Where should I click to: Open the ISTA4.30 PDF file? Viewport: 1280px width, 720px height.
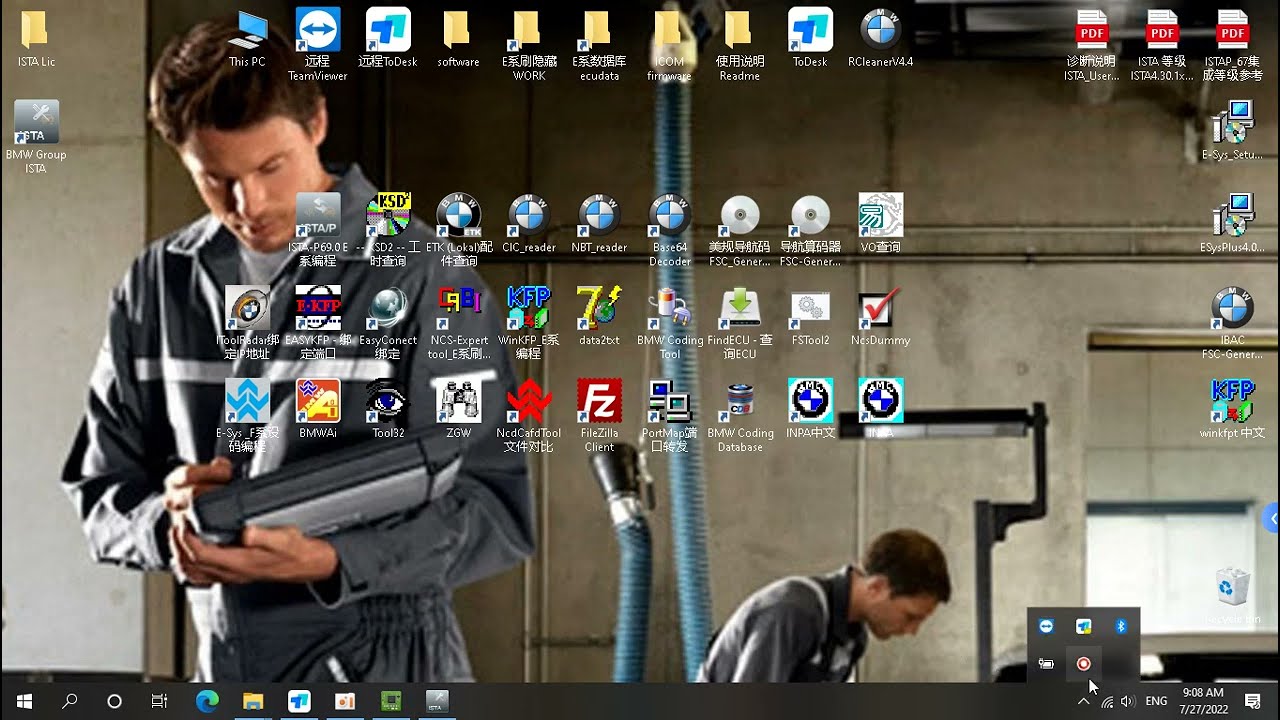(1162, 44)
